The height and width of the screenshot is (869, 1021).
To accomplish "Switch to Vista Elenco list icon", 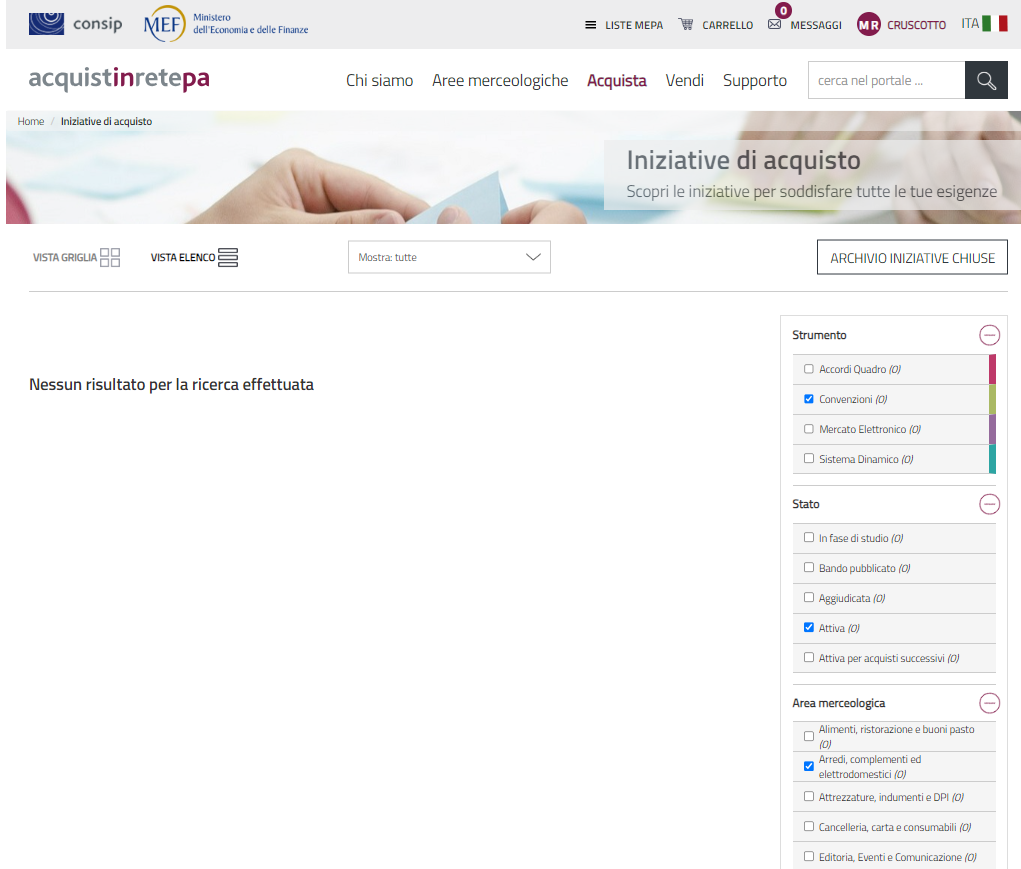I will click(x=228, y=257).
